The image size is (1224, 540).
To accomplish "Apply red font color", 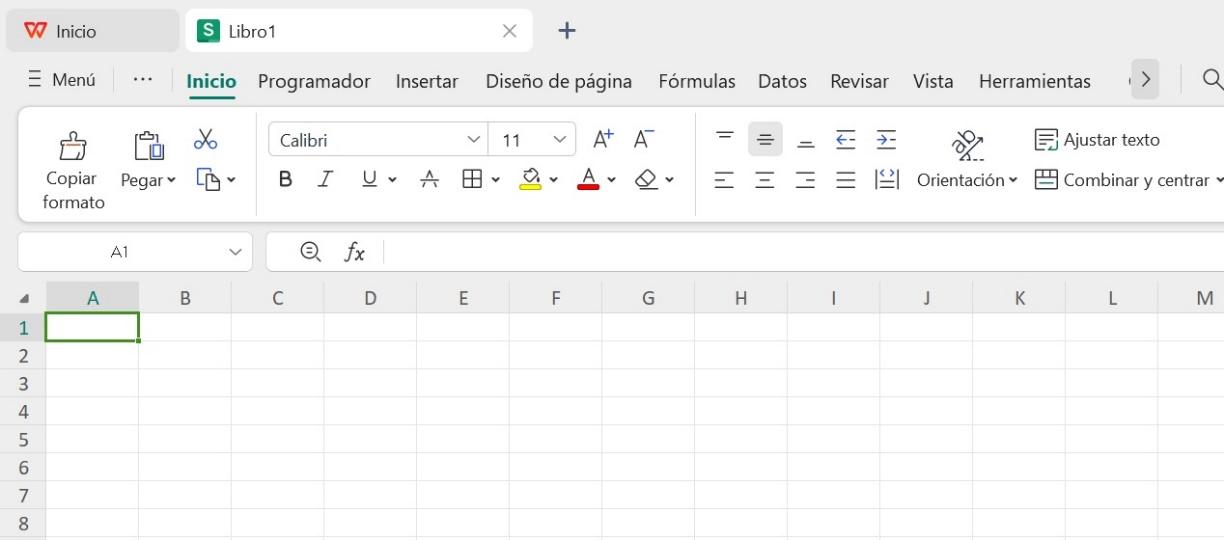I will point(588,180).
